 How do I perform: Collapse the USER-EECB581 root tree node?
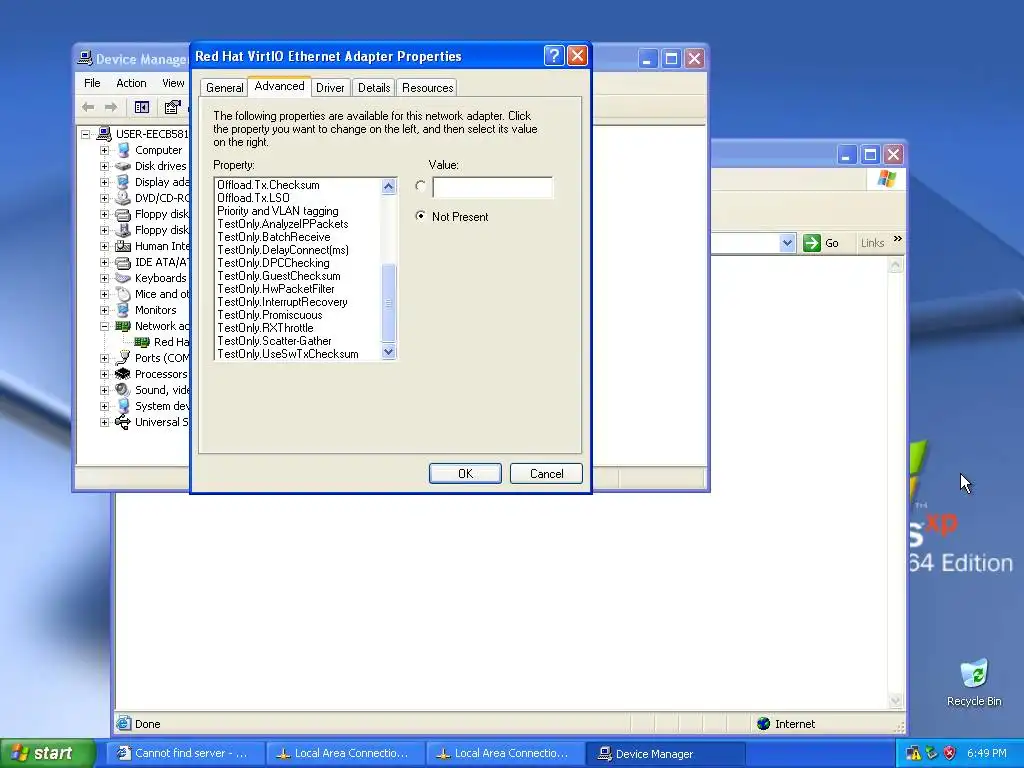pos(86,134)
